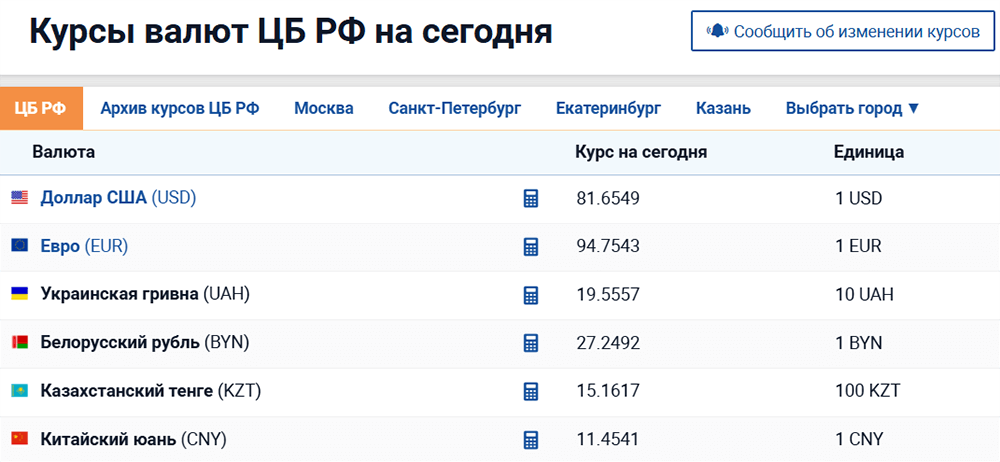
Task: Expand the "Выбрать город" dropdown
Action: point(852,109)
